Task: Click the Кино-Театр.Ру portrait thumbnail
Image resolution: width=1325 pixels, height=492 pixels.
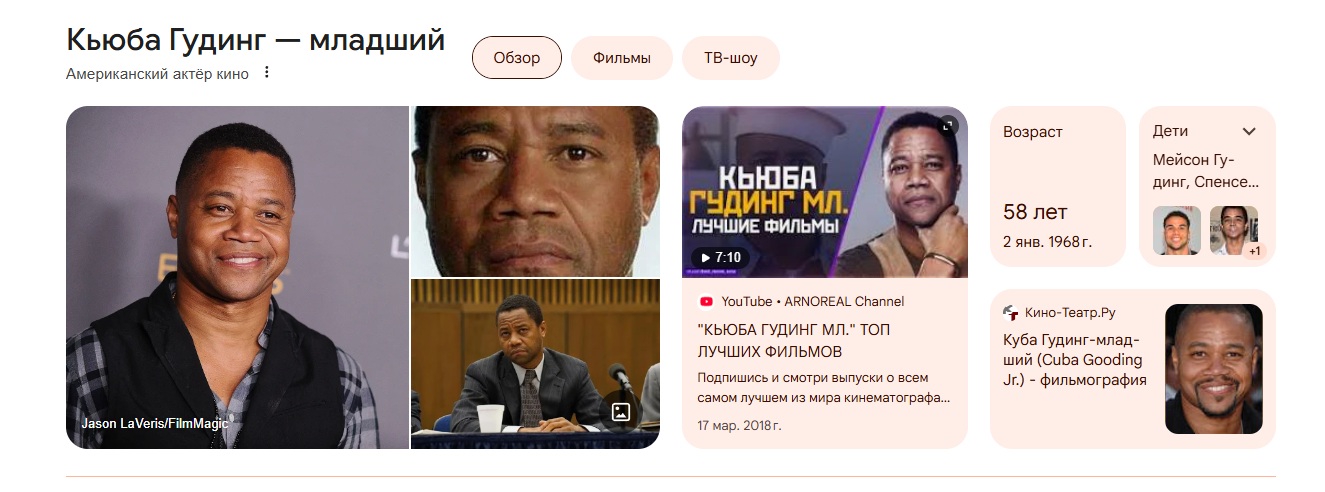Action: [x=1214, y=369]
